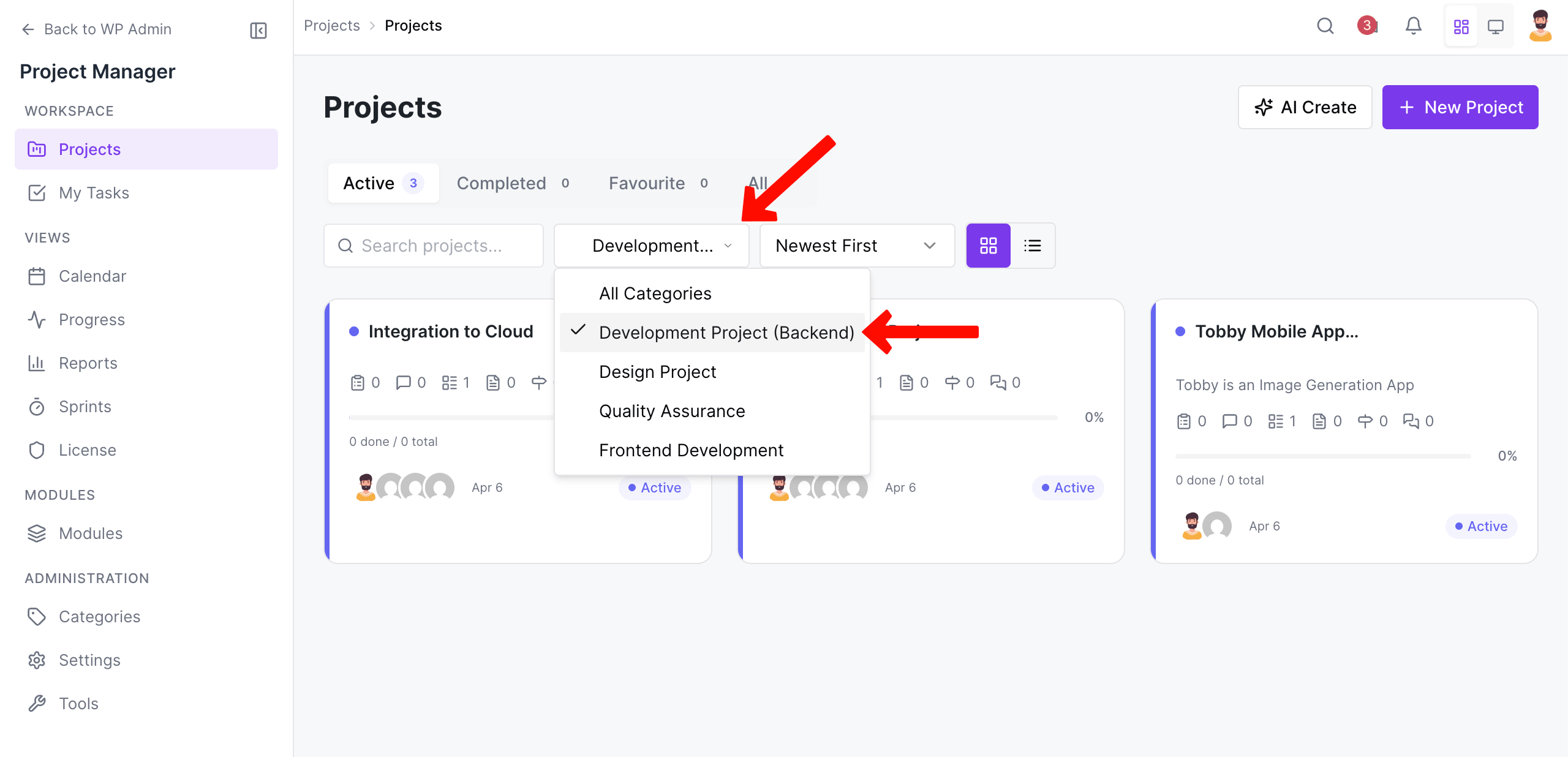Toggle the grid view layout
Screen dimensions: 1568x757
[x=988, y=246]
